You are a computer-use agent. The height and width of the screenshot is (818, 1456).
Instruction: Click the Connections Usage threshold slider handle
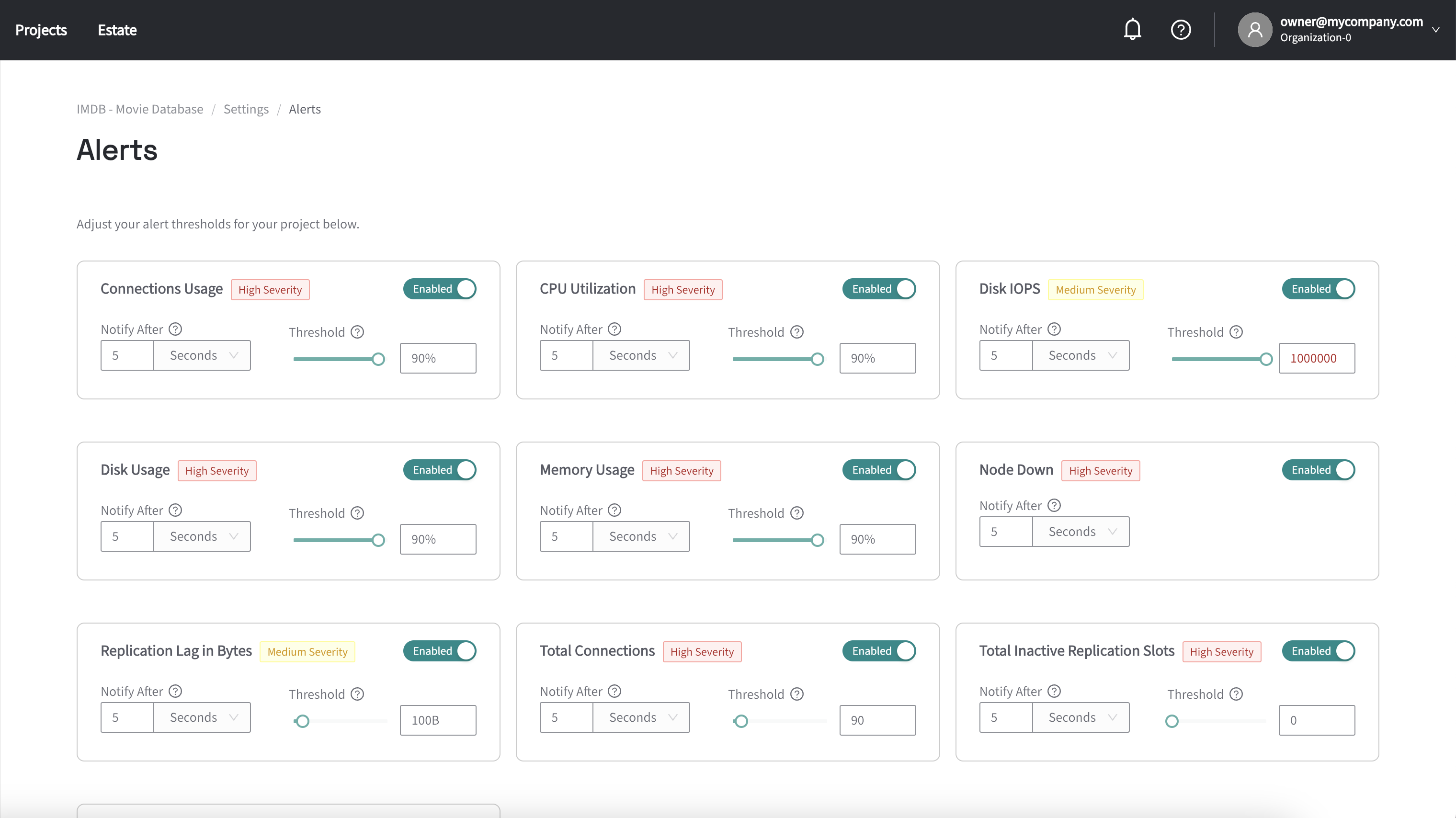click(x=378, y=359)
